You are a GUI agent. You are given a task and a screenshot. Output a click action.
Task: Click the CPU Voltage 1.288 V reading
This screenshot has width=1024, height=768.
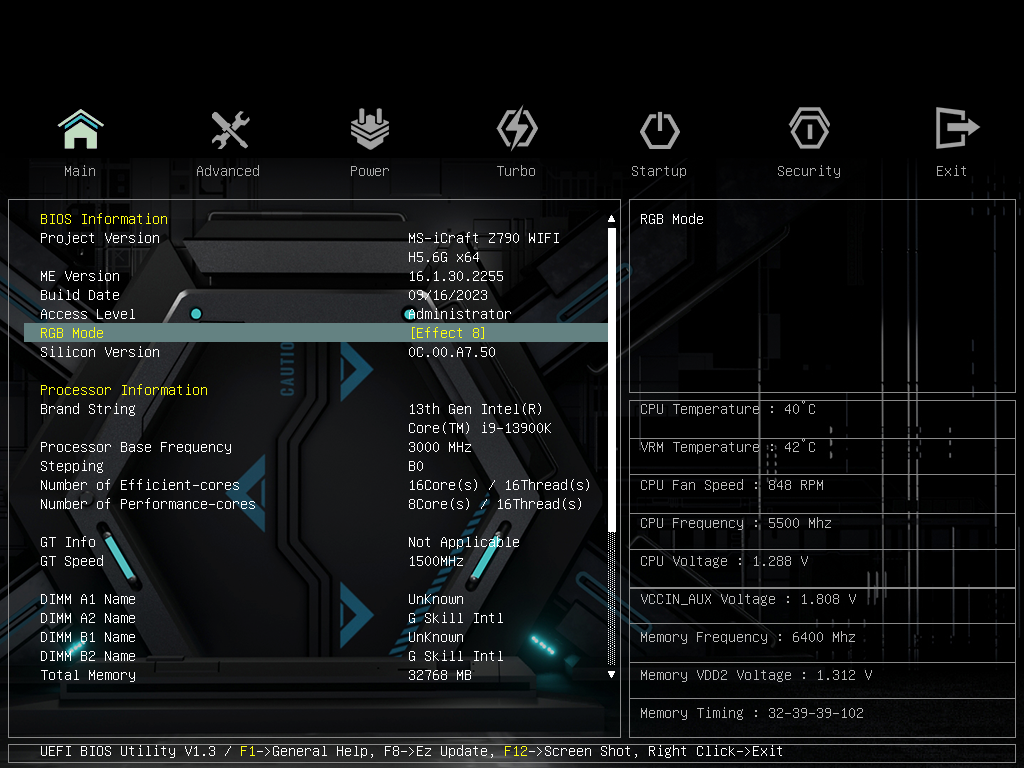(724, 561)
